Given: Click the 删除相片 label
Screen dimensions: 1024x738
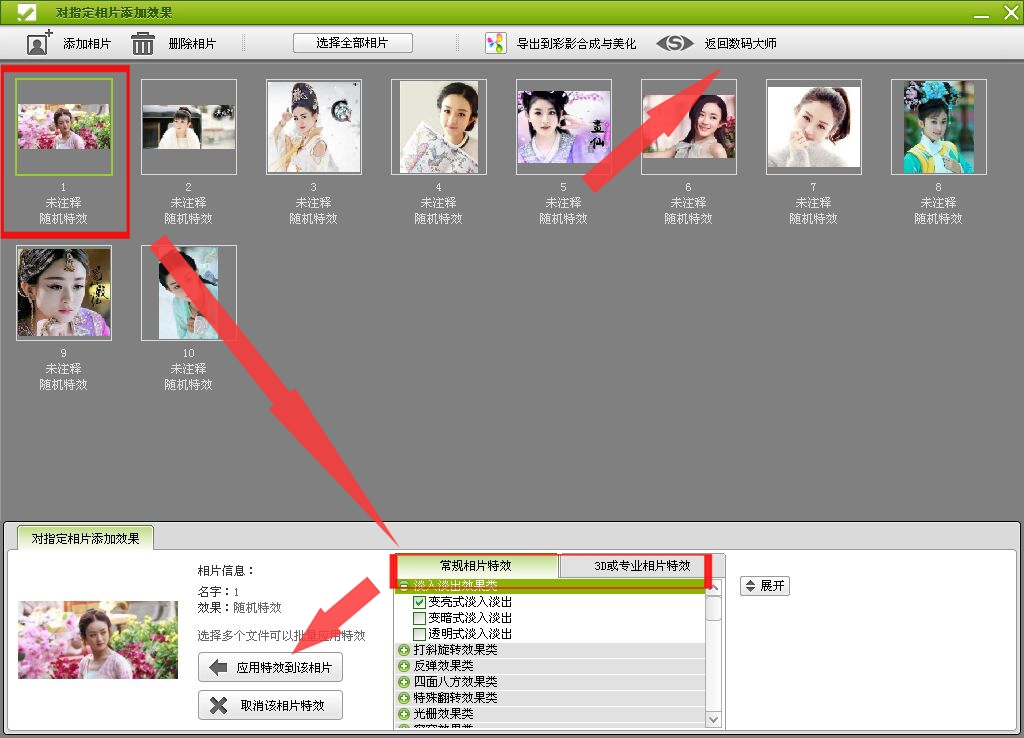Looking at the screenshot, I should tap(192, 44).
